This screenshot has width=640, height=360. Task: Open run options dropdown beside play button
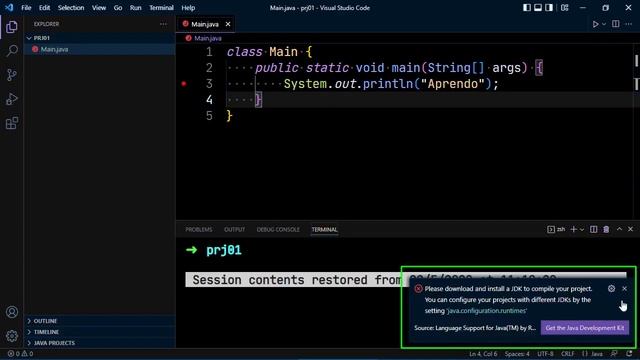click(x=604, y=24)
